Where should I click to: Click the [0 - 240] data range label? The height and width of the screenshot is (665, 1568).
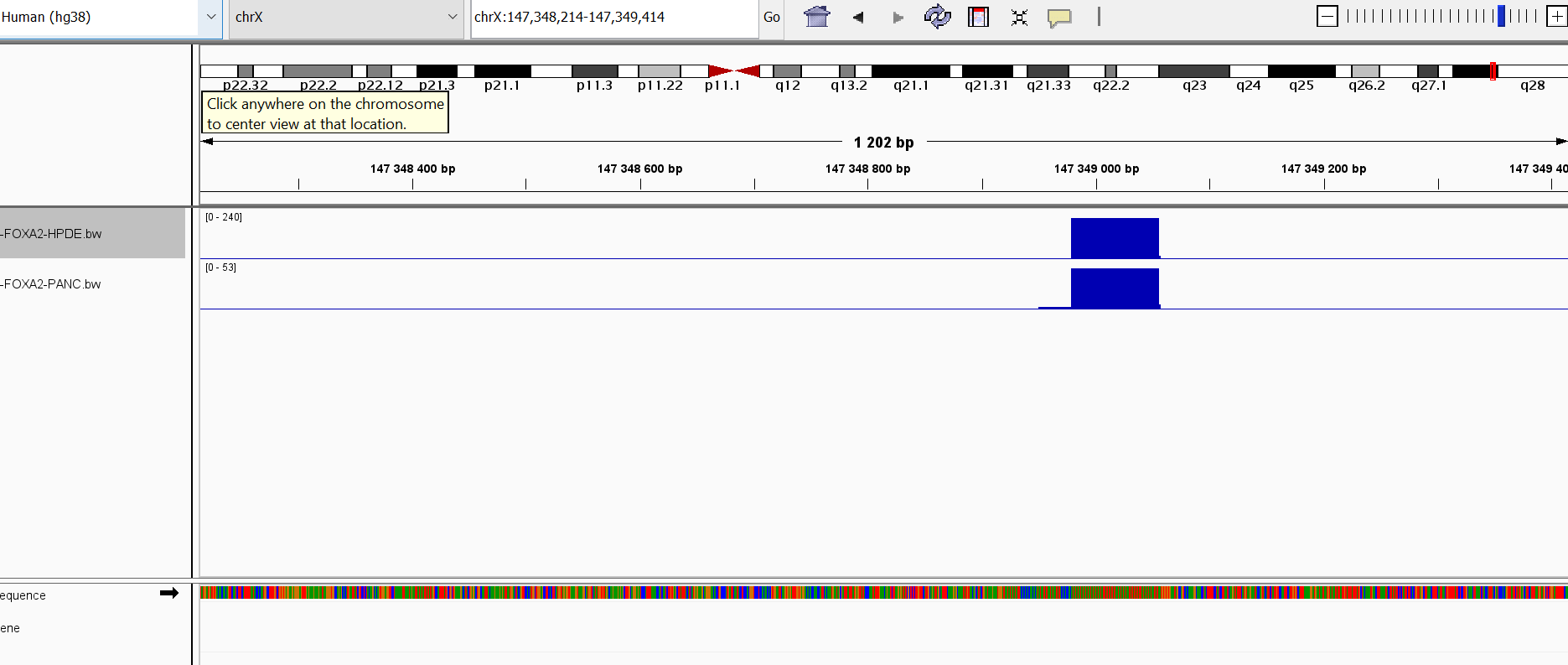224,217
